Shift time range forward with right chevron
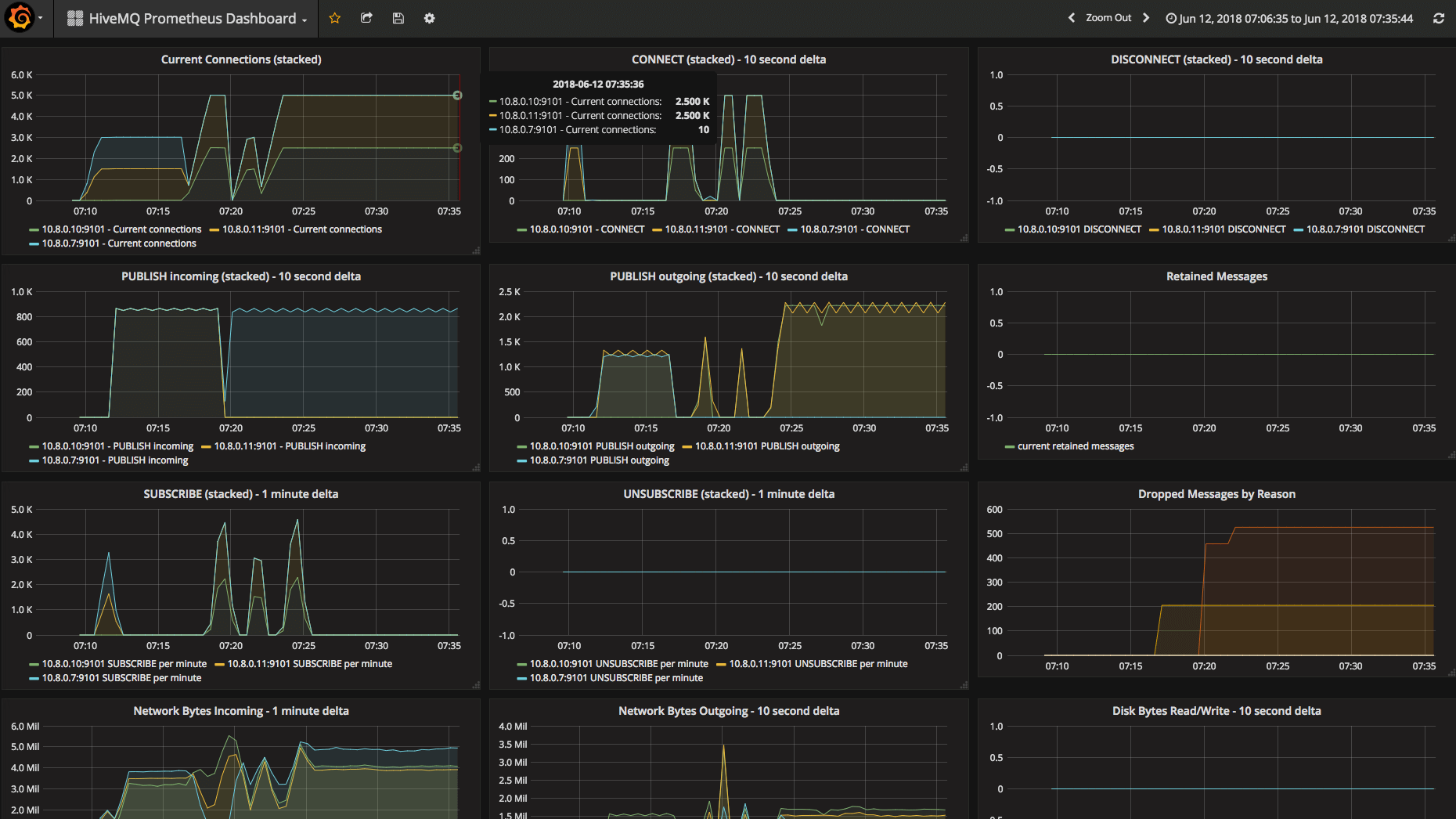 1146,18
